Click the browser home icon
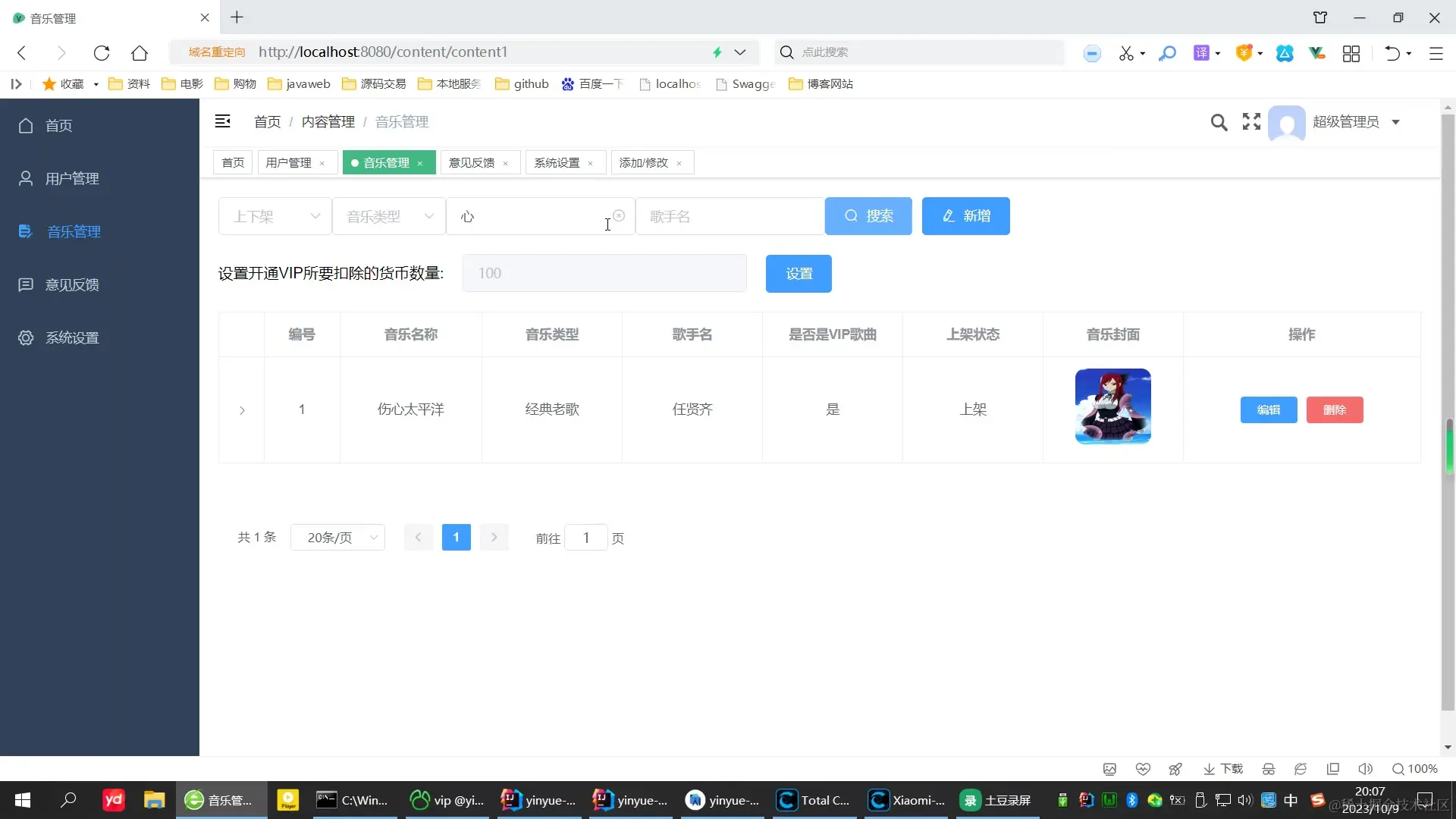This screenshot has width=1456, height=819. coord(140,52)
